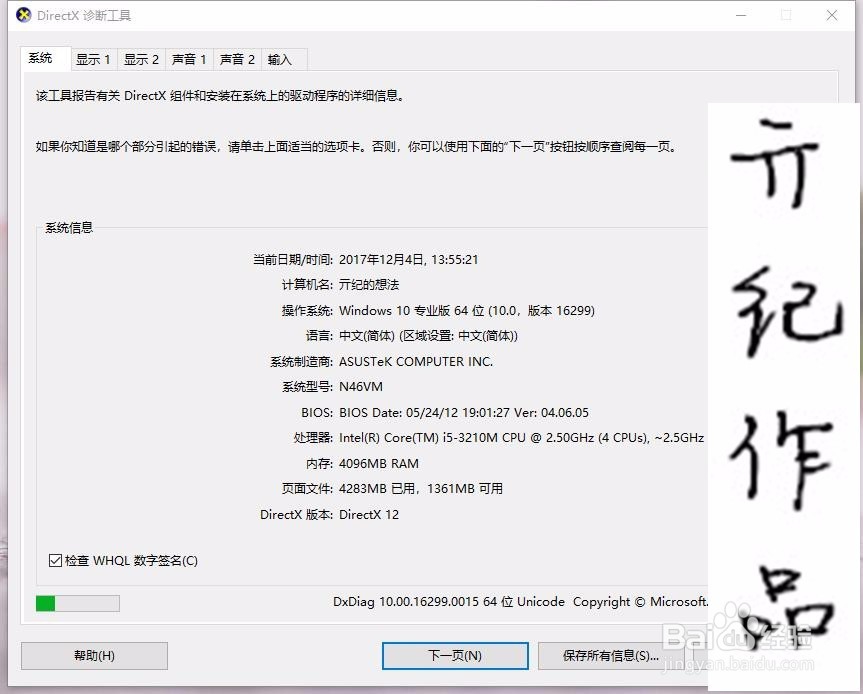Image resolution: width=863 pixels, height=694 pixels.
Task: Click the 当前日期/时间 label
Action: tap(293, 260)
